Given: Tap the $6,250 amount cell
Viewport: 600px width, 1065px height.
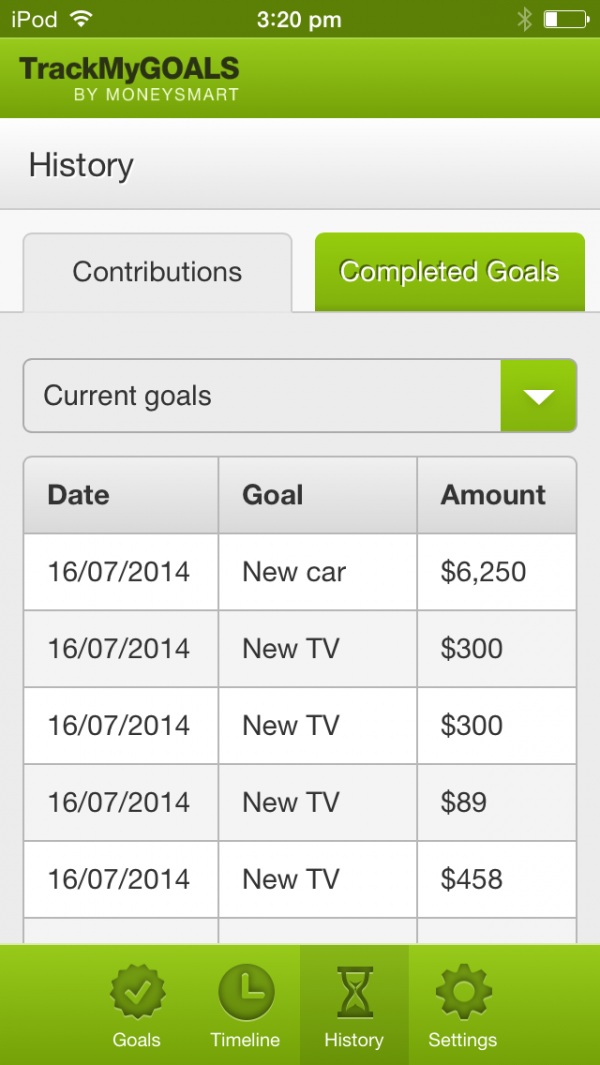Looking at the screenshot, I should tap(484, 572).
